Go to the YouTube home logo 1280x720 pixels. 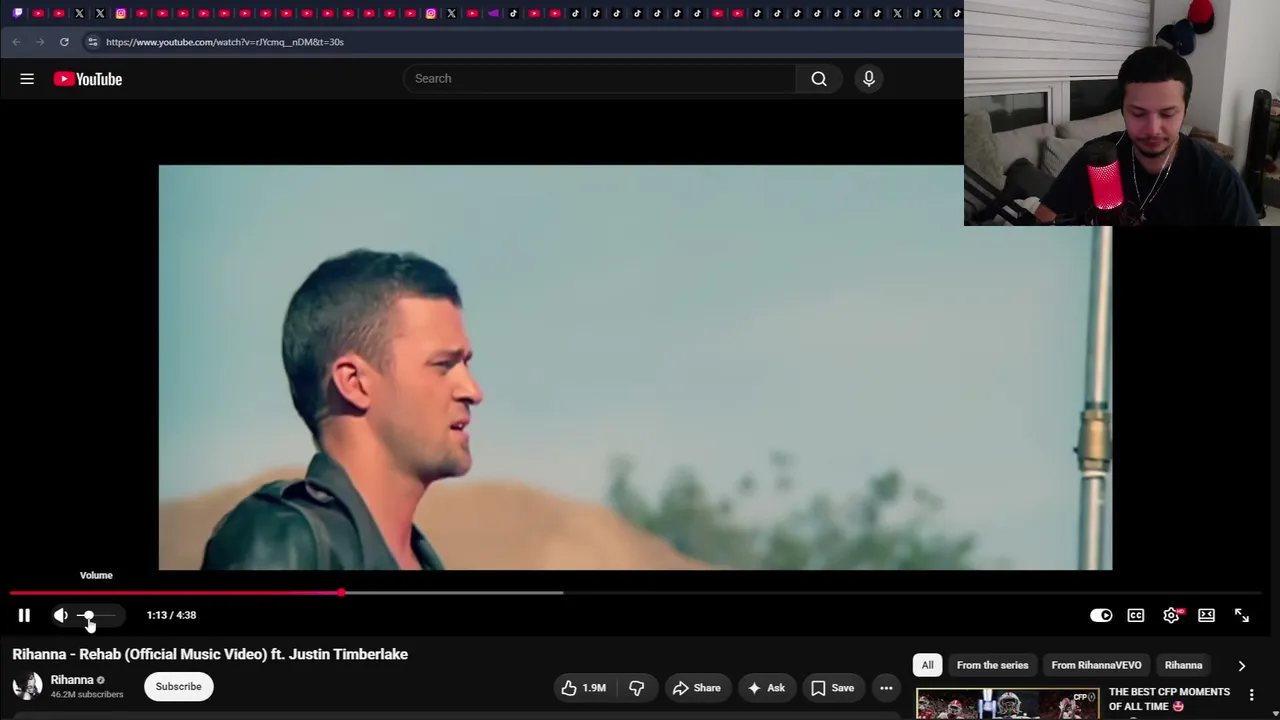[x=88, y=79]
